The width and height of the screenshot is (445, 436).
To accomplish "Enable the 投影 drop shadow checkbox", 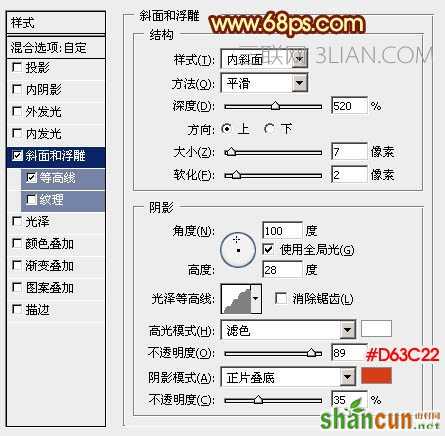I will (17, 67).
